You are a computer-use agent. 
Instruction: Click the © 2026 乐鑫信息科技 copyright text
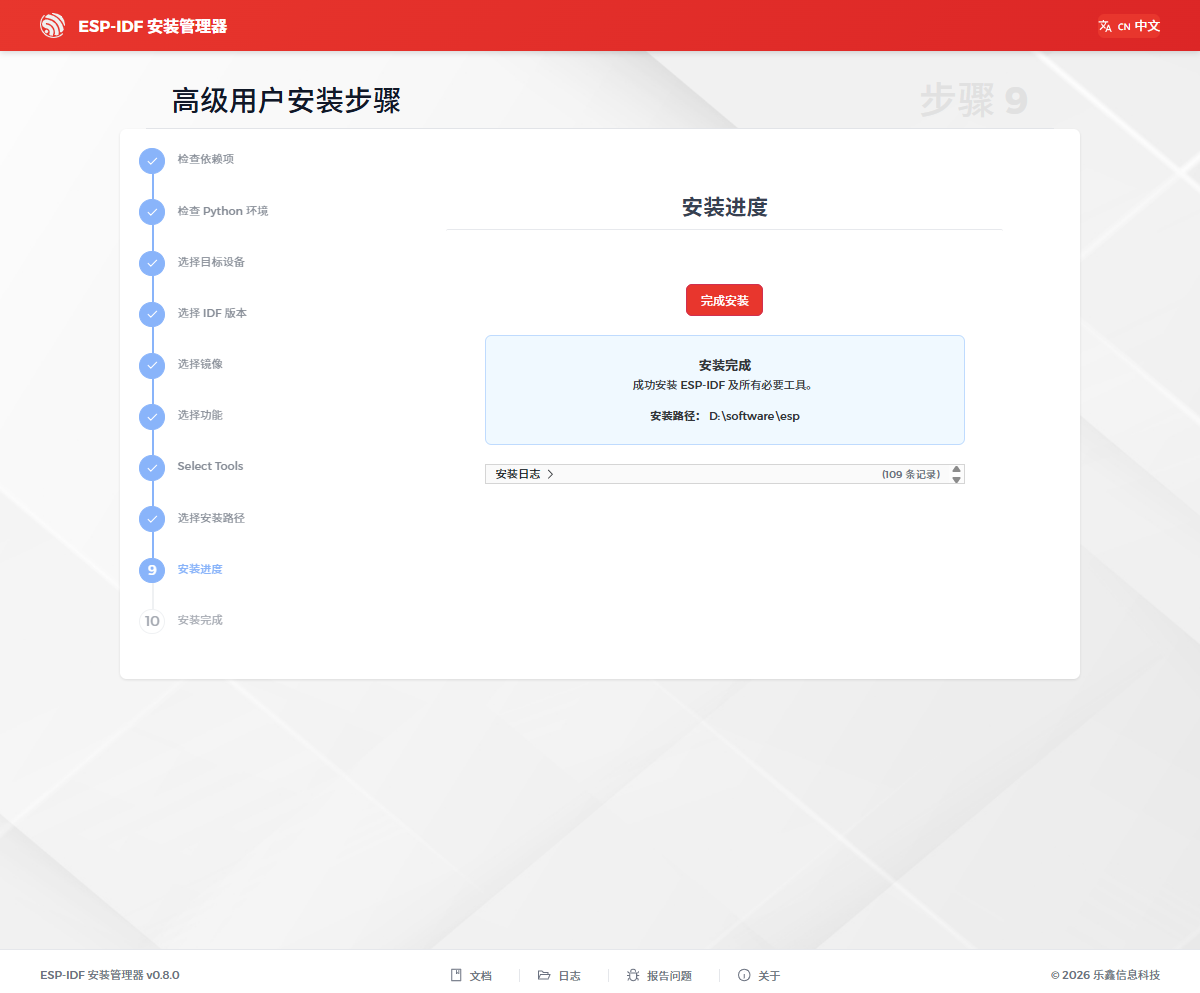pyautogui.click(x=1105, y=975)
